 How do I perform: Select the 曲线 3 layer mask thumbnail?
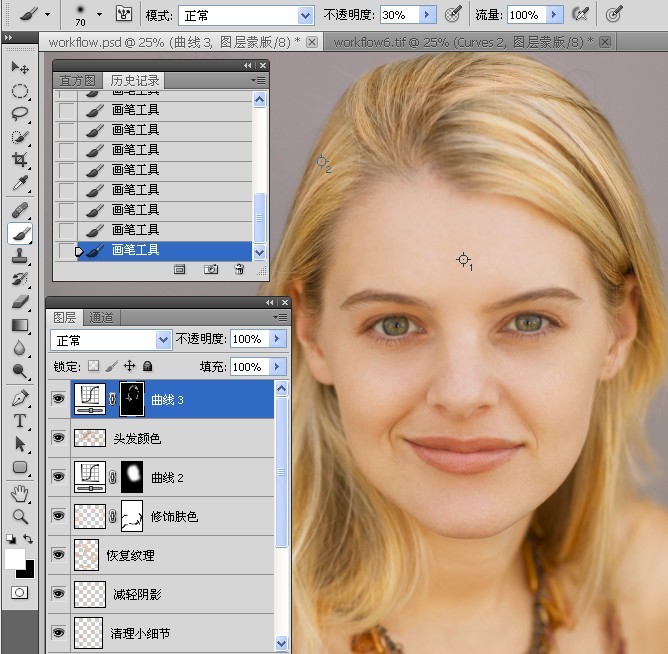[x=132, y=399]
